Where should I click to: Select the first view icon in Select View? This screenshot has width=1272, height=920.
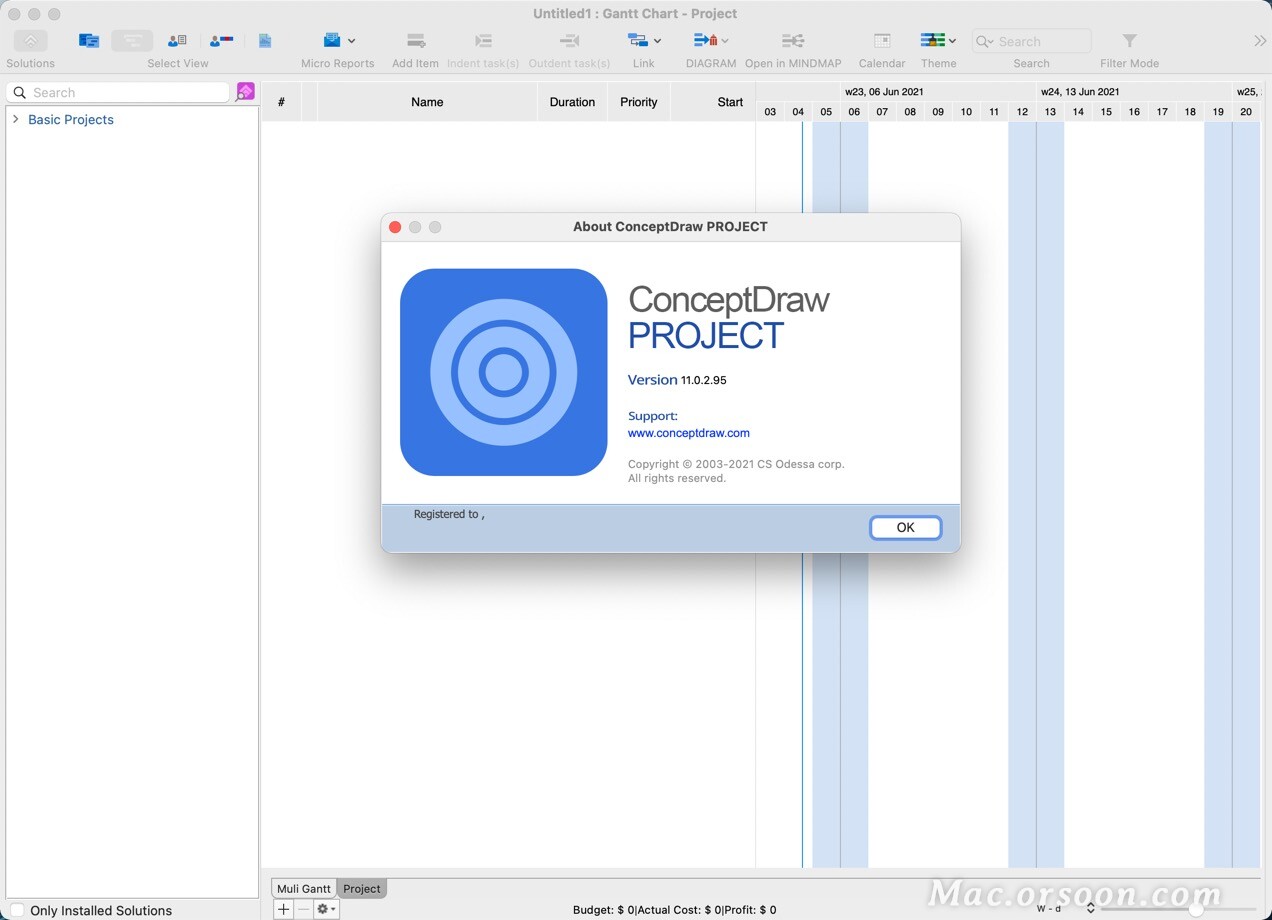click(x=89, y=41)
